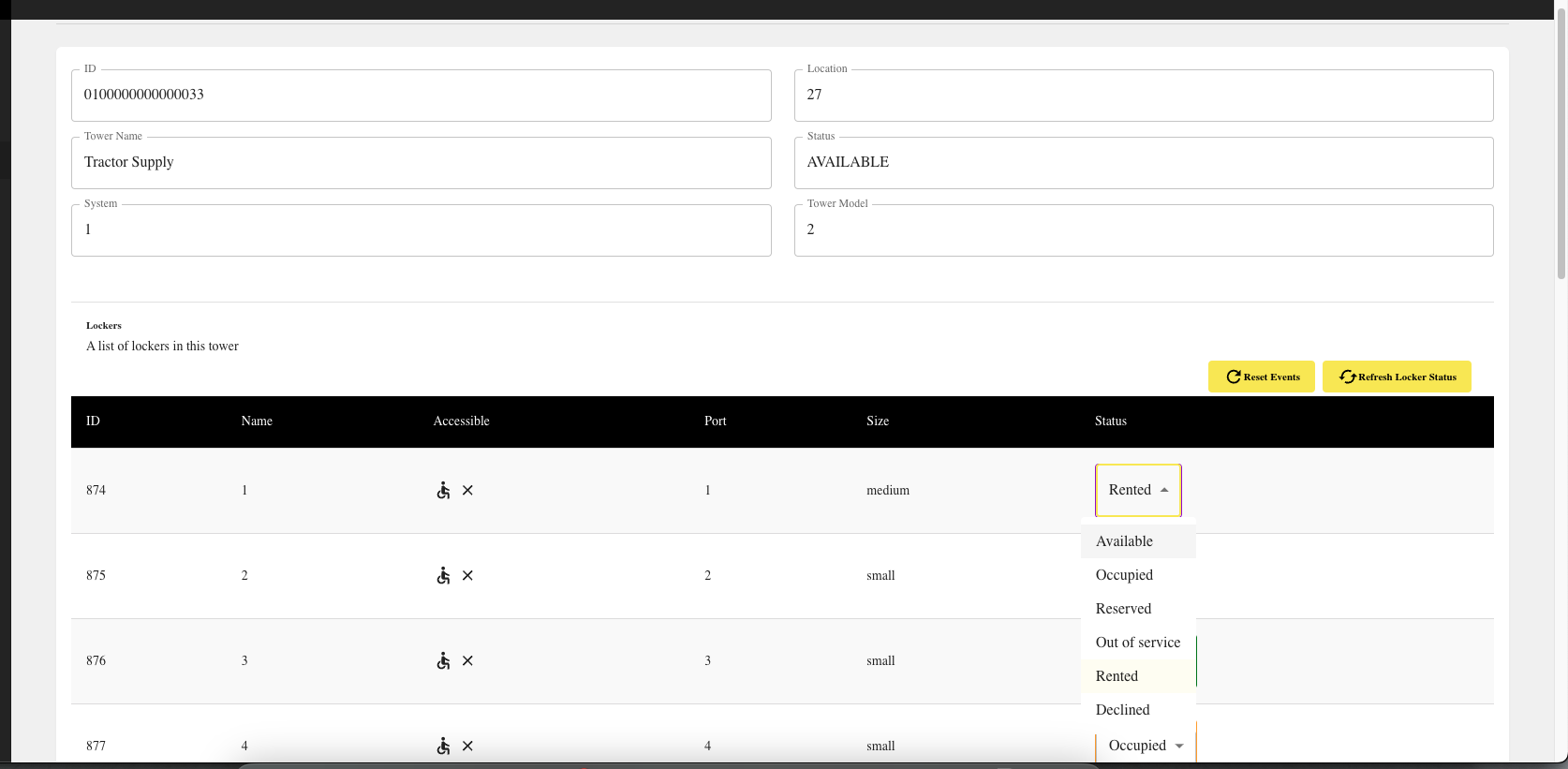Click the X icon in locker 877 row
The height and width of the screenshot is (769, 1568).
(467, 746)
